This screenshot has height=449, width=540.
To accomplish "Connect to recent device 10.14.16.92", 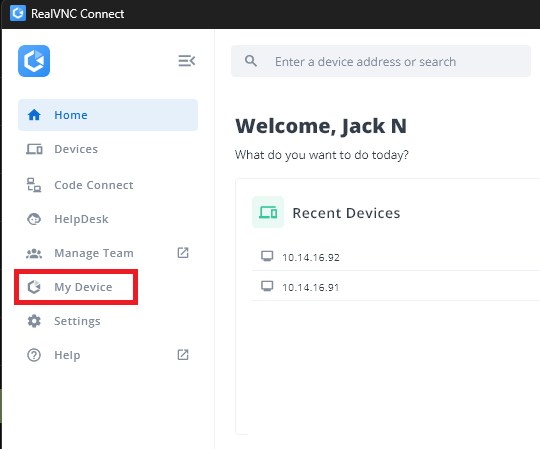I will pos(396,257).
